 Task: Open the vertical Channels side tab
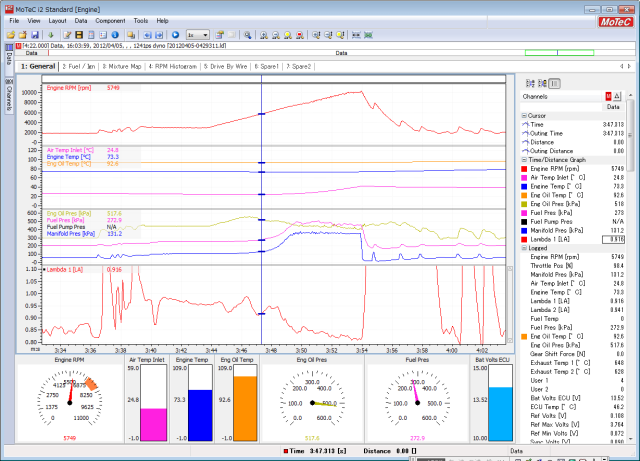pos(9,95)
